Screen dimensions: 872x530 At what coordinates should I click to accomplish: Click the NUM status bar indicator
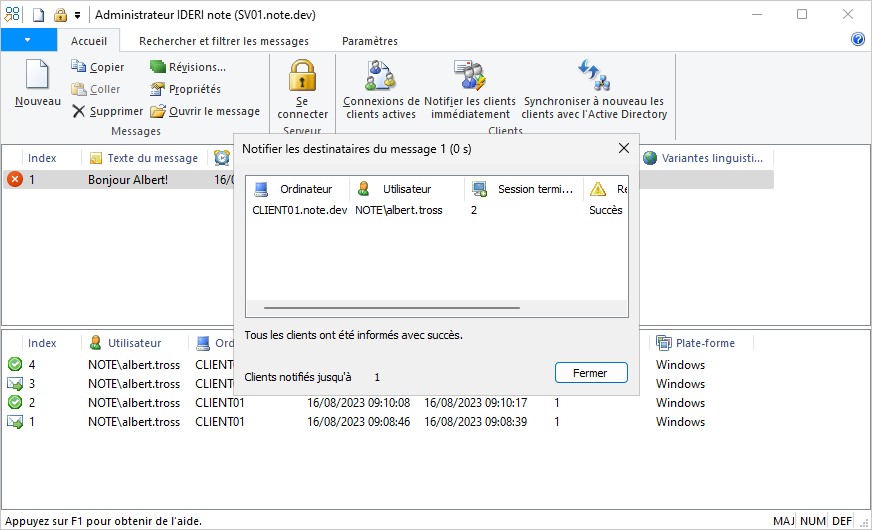(812, 521)
